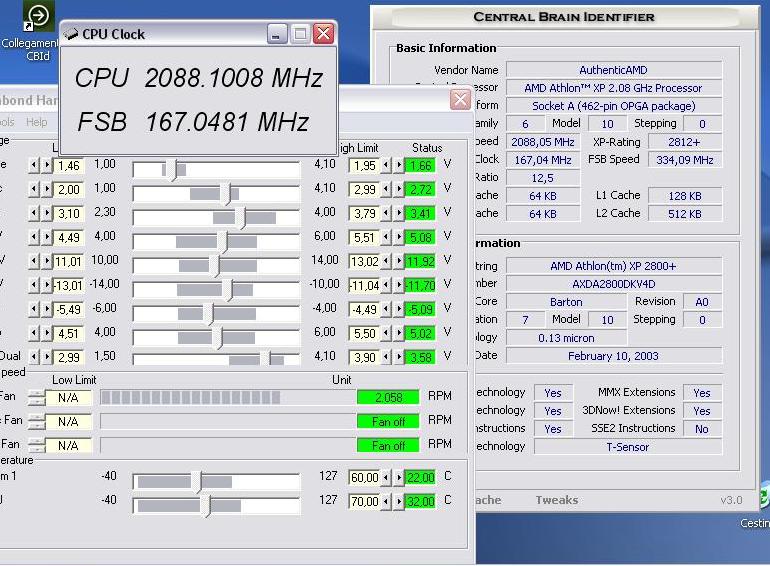Screen dimensions: 770x566
Task: Open the Collegamento CBId desktop shortcut
Action: (37, 30)
